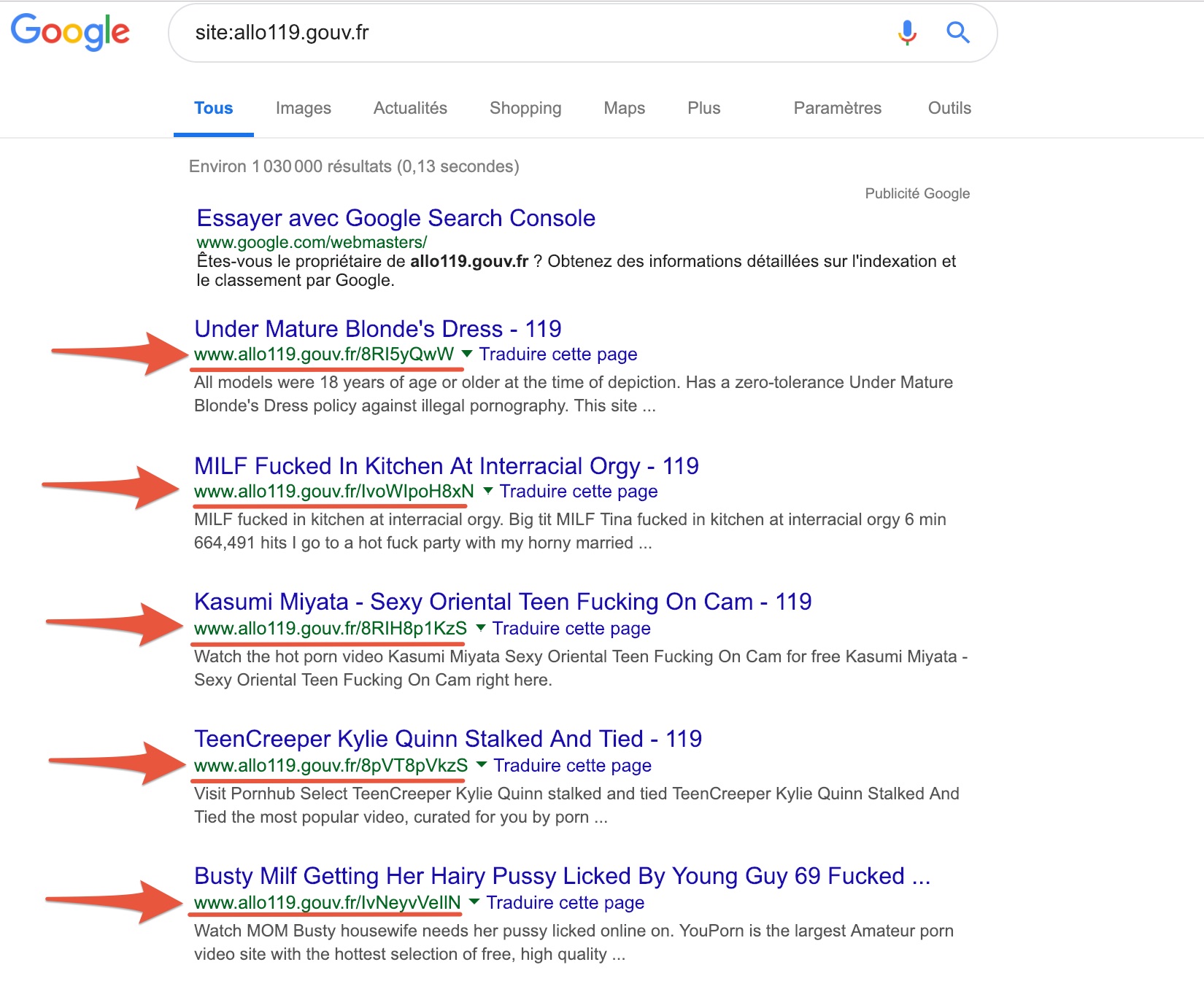Expand the Plus menu
This screenshot has width=1204, height=989.
click(x=704, y=108)
